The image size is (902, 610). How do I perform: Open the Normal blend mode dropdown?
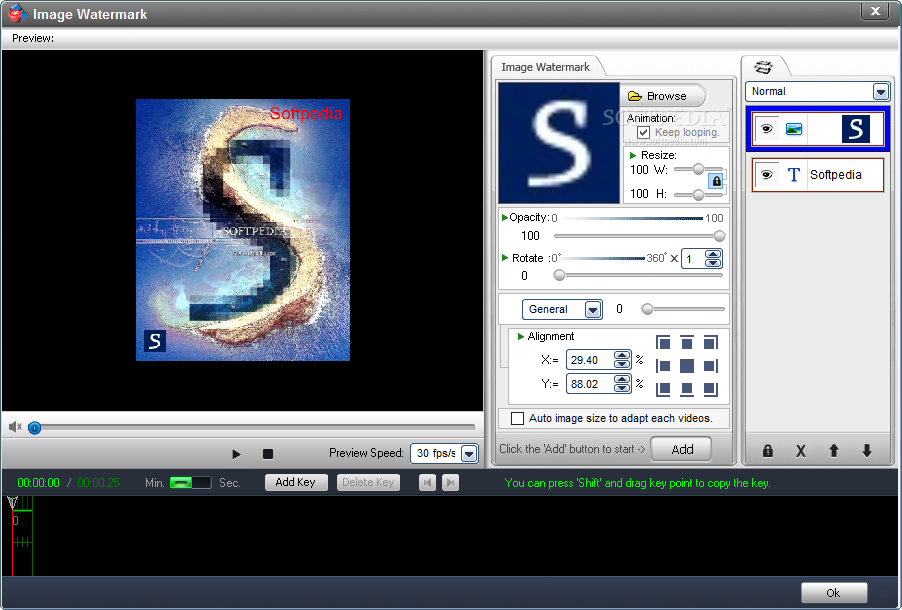click(x=880, y=92)
